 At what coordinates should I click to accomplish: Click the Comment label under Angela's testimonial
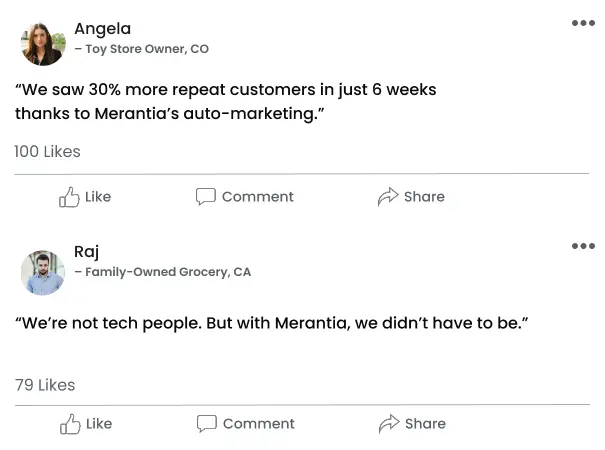pos(258,197)
